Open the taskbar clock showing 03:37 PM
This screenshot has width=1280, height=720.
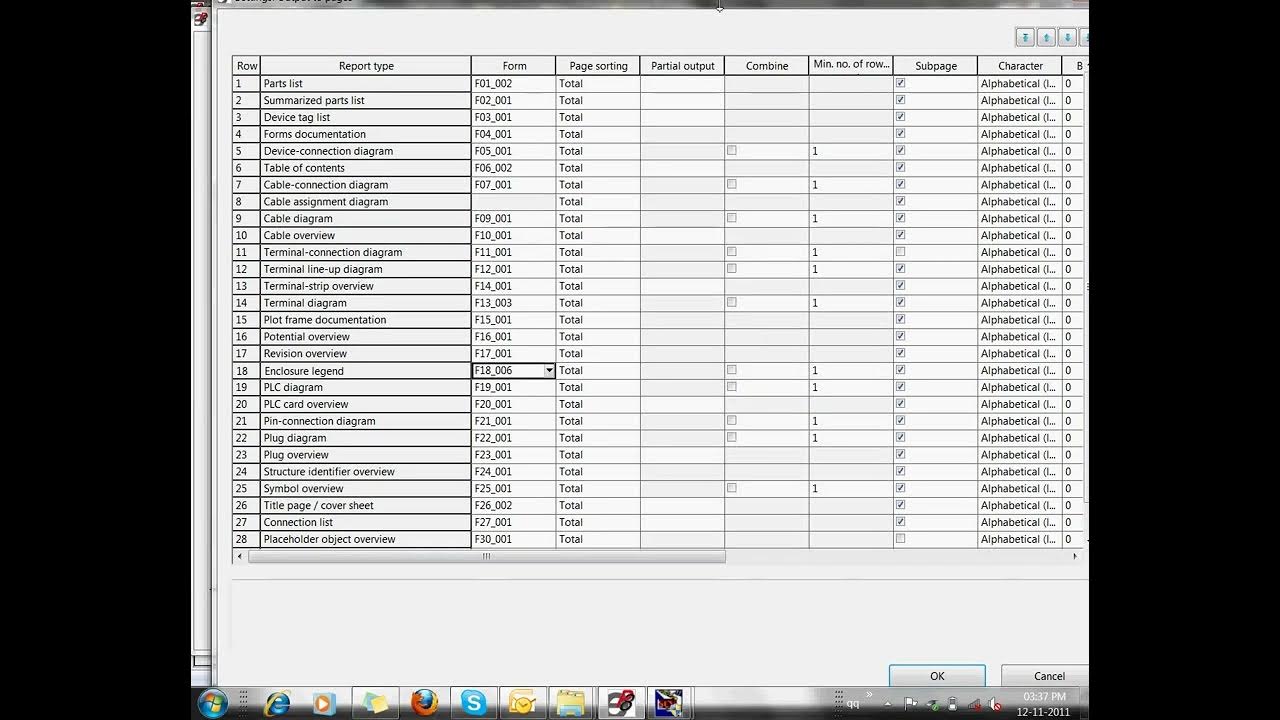coord(1044,704)
